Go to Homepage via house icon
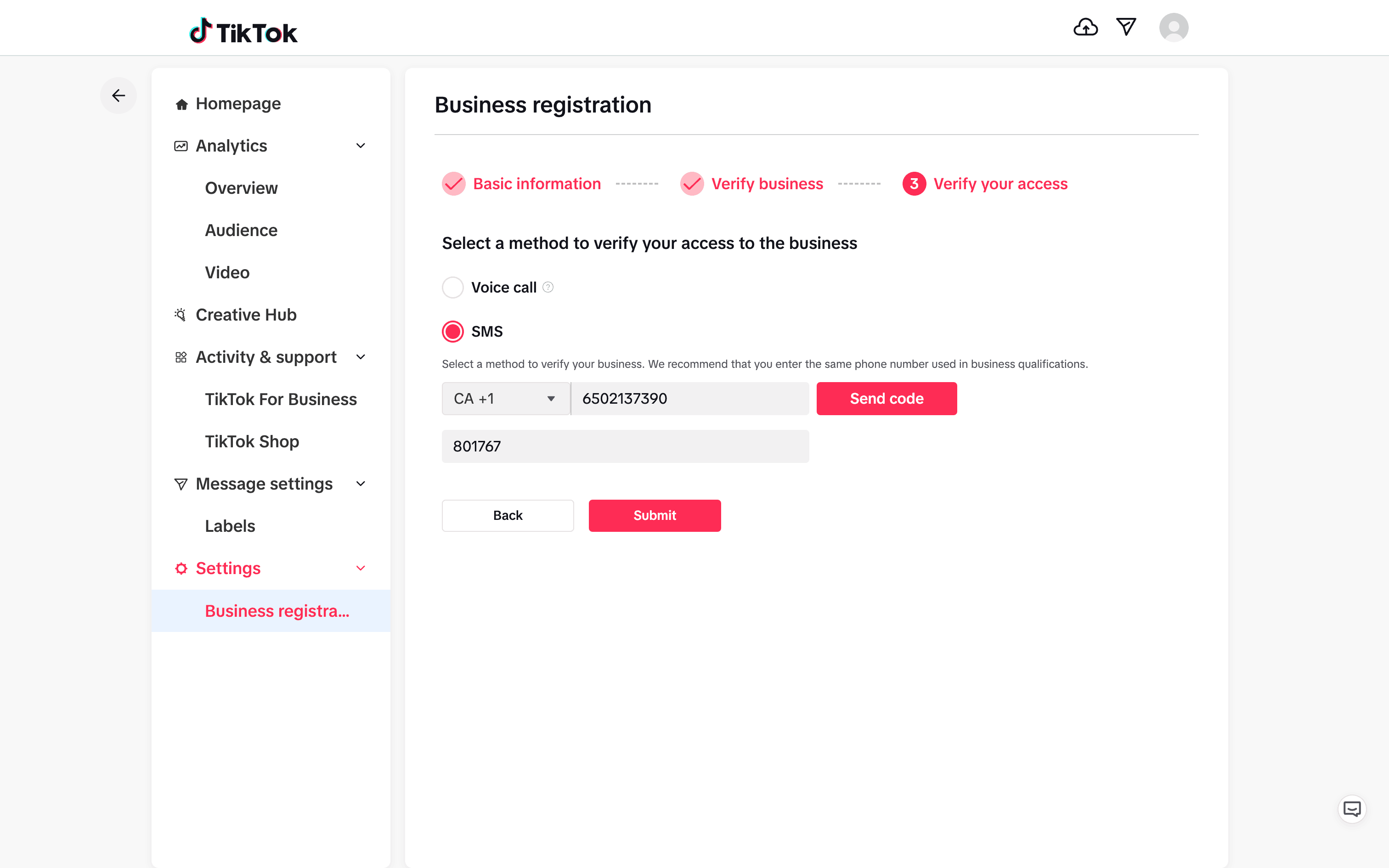 point(182,105)
